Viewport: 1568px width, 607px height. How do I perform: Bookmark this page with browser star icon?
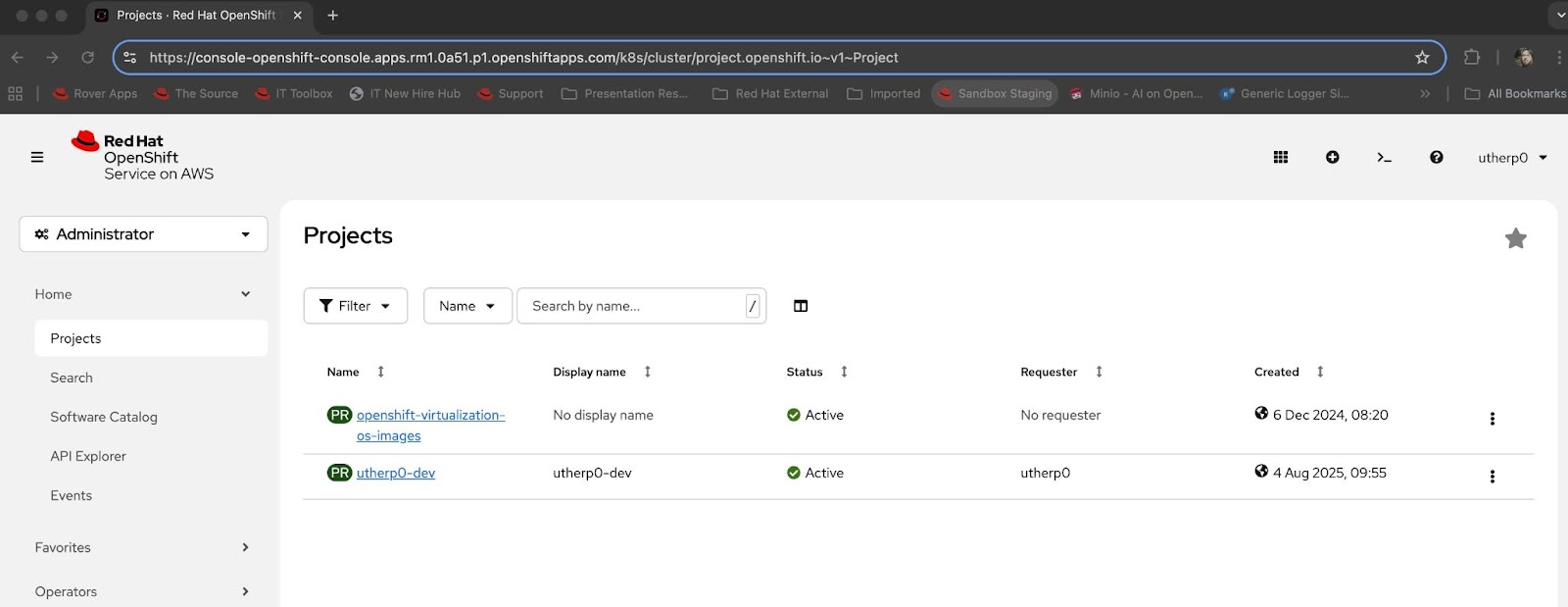pos(1422,58)
